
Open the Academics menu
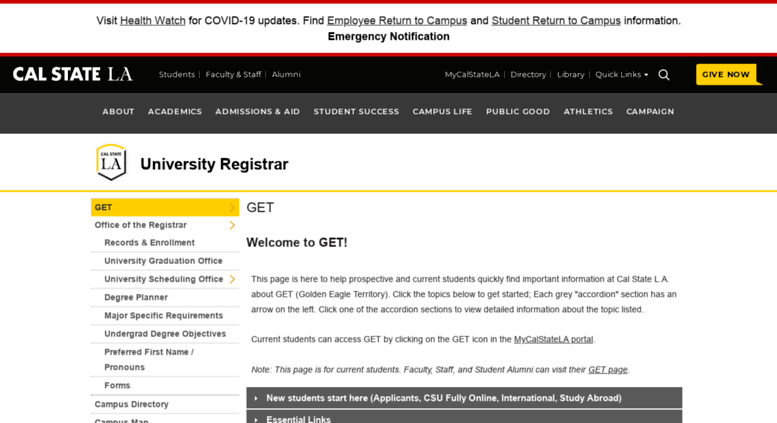click(175, 111)
